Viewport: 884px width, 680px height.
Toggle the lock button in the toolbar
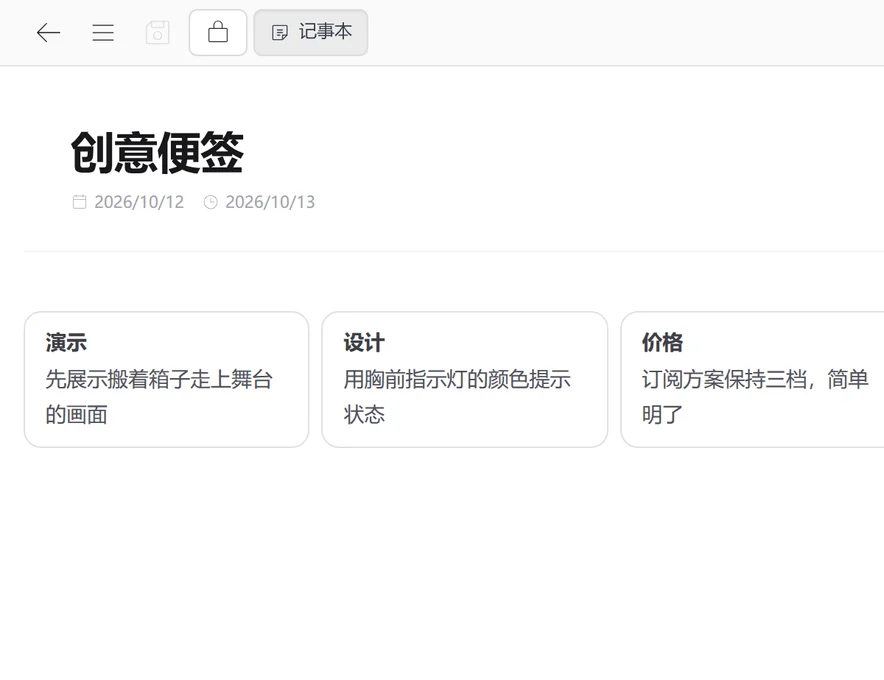218,33
